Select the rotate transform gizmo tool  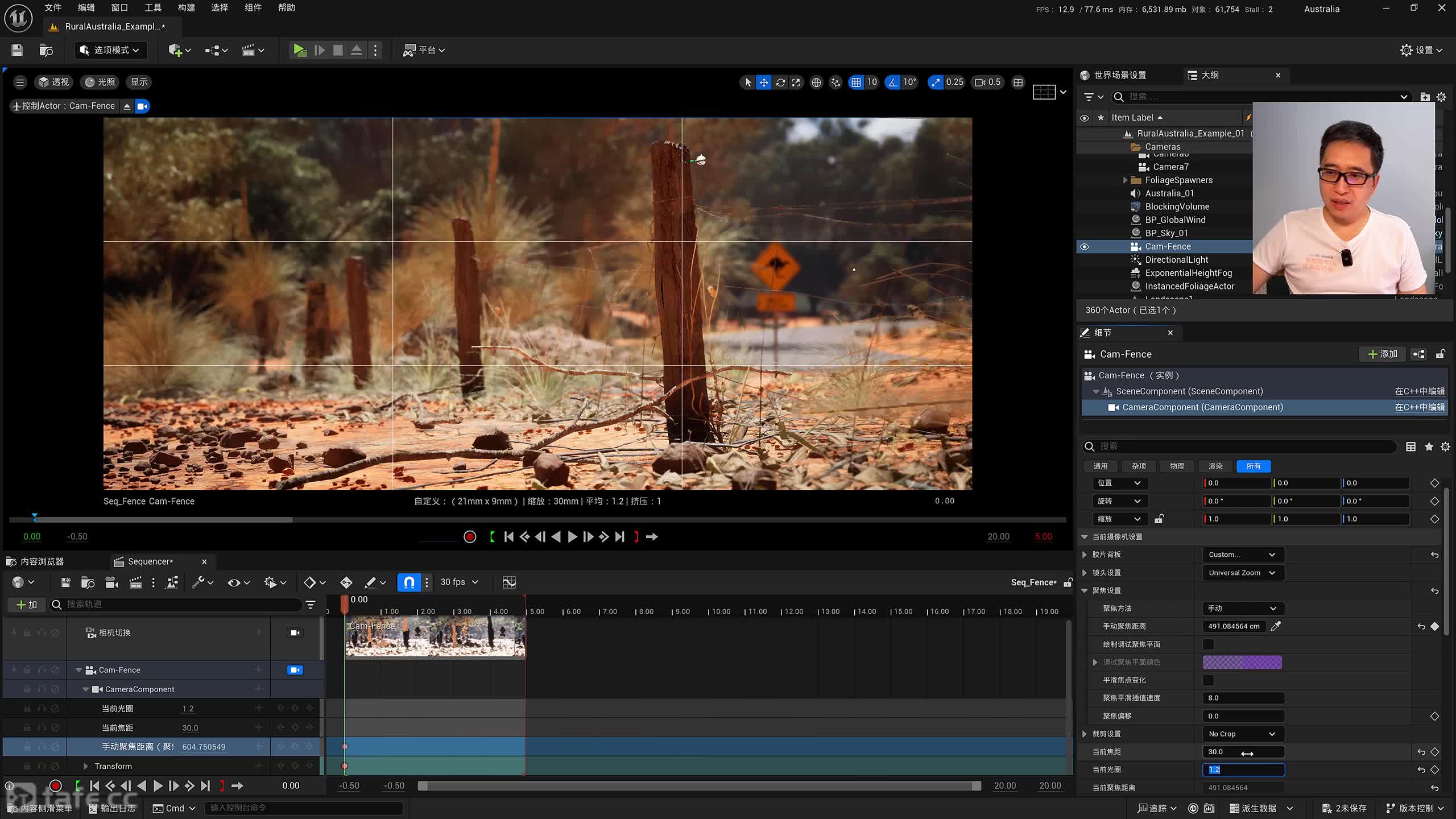pos(780,82)
